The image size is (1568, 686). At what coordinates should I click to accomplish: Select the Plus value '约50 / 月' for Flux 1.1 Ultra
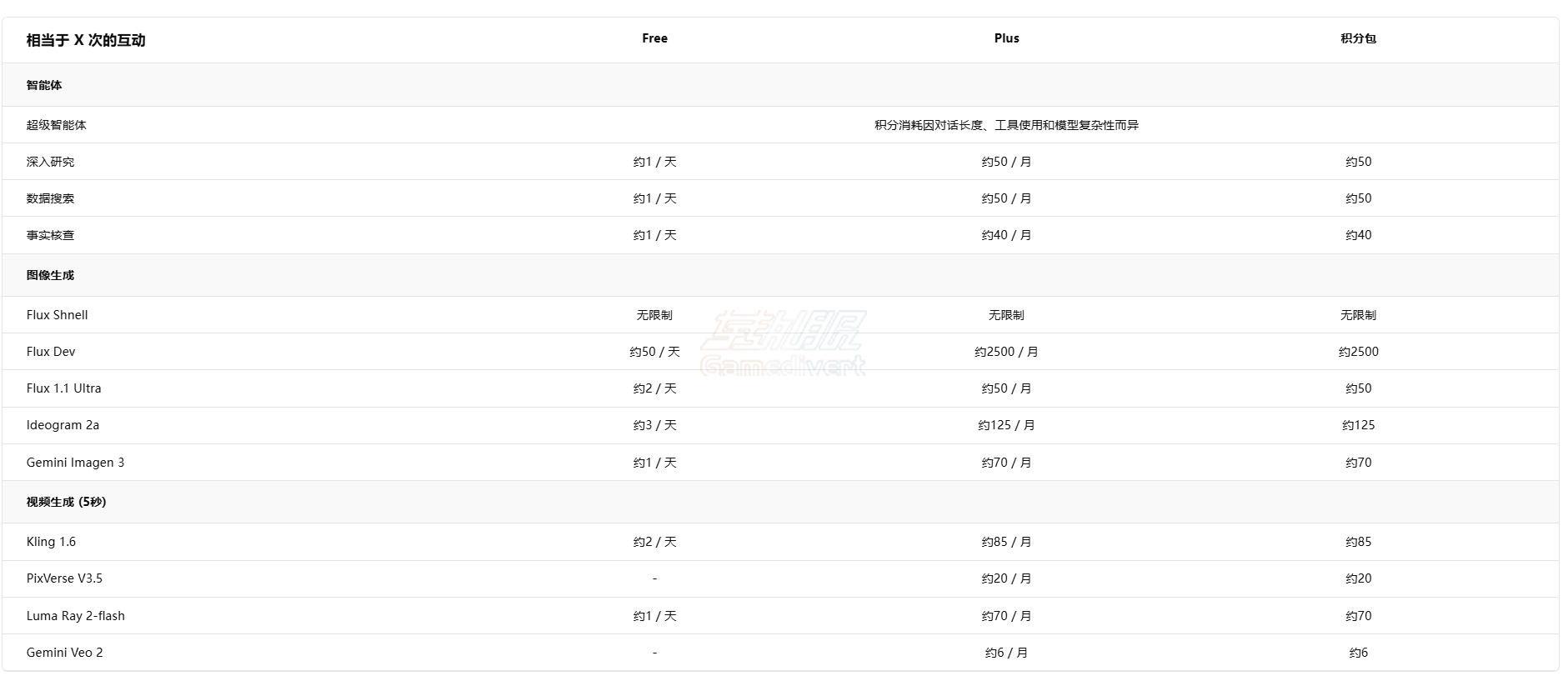coord(1006,388)
